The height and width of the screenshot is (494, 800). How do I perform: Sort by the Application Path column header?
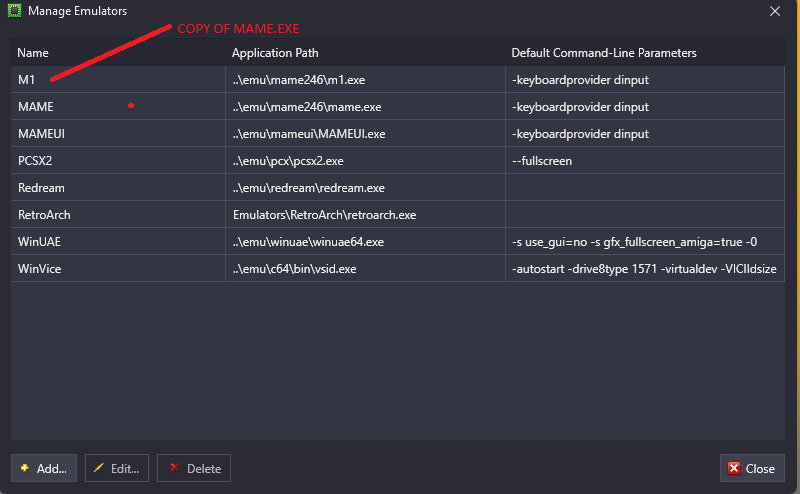365,53
